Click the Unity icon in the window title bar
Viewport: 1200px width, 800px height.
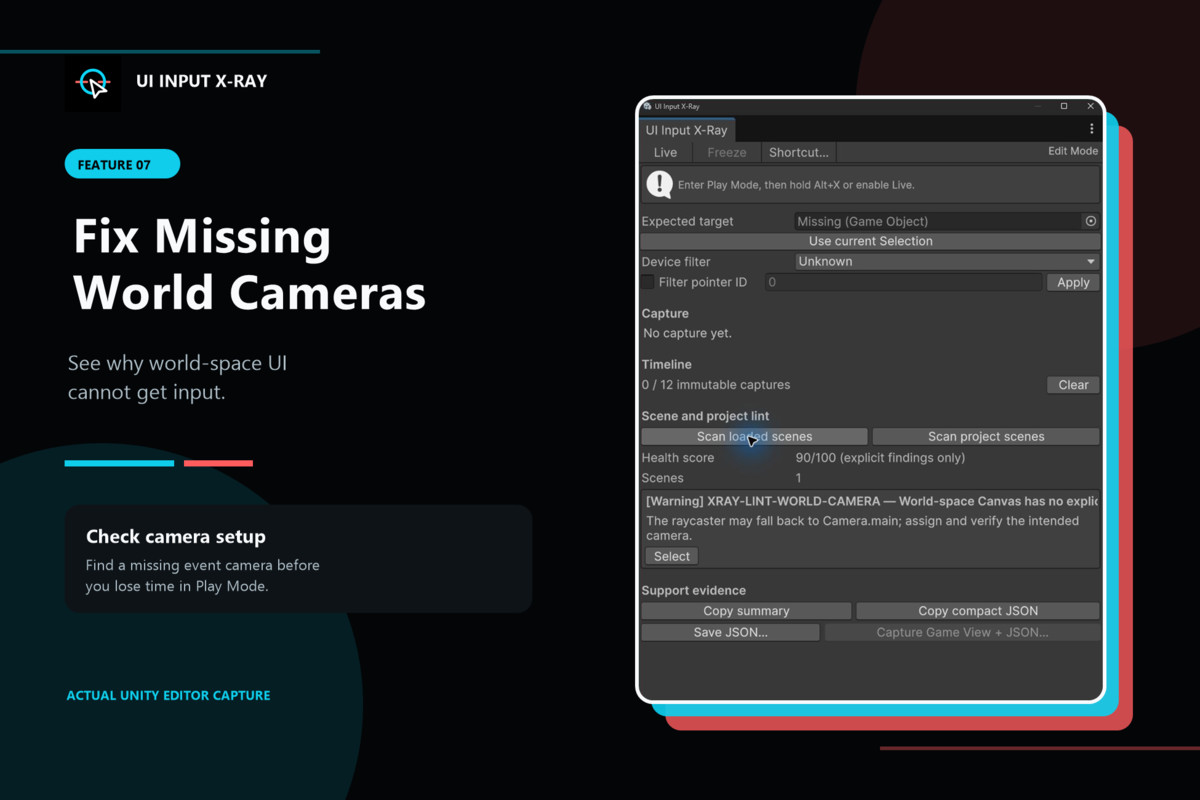pos(648,106)
